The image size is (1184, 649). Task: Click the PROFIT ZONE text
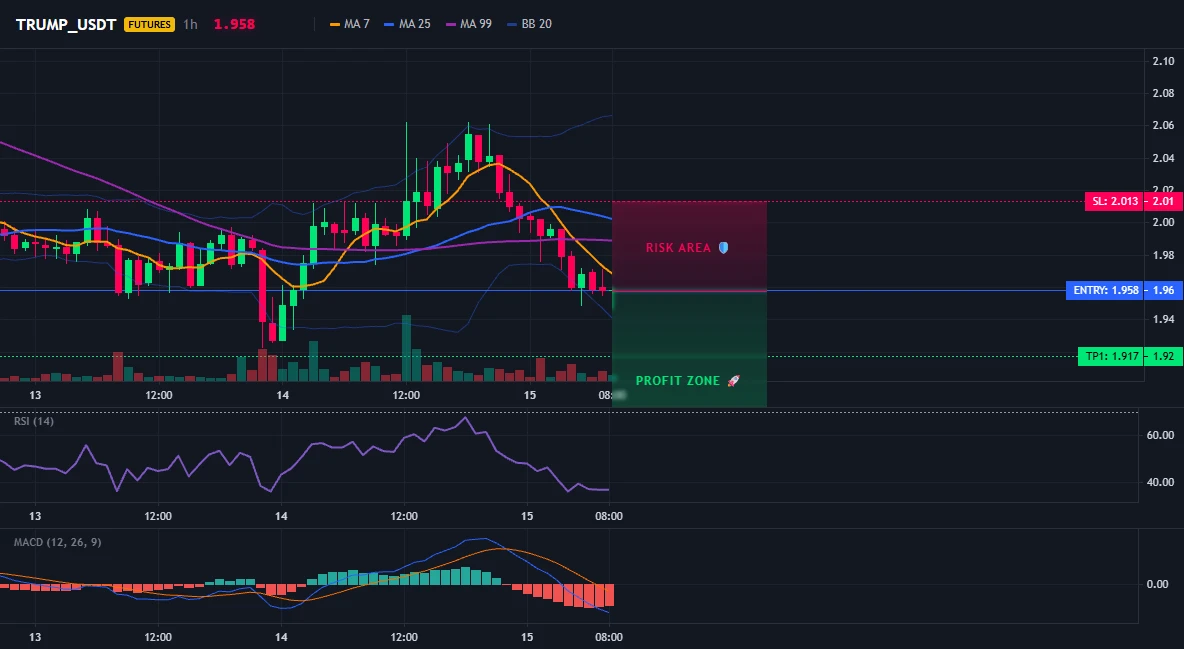click(x=678, y=381)
